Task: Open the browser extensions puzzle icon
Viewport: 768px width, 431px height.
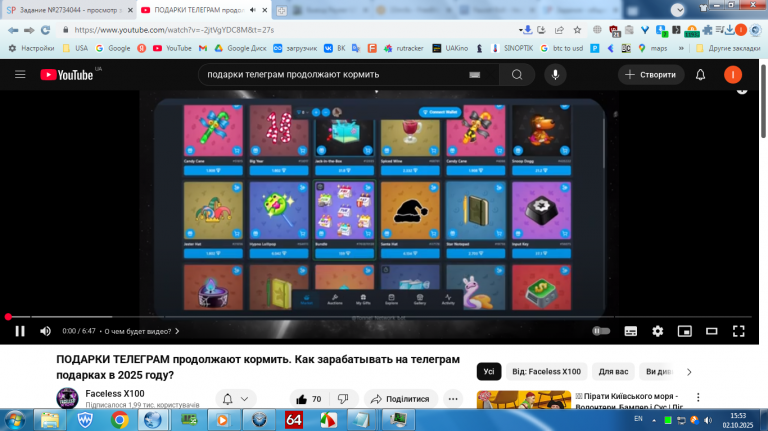Action: tap(707, 30)
